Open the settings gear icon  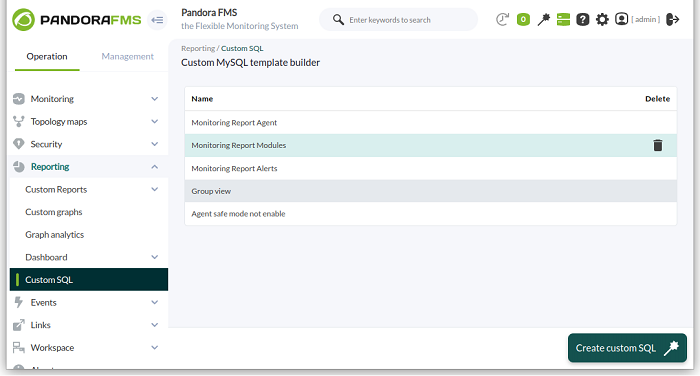(602, 19)
